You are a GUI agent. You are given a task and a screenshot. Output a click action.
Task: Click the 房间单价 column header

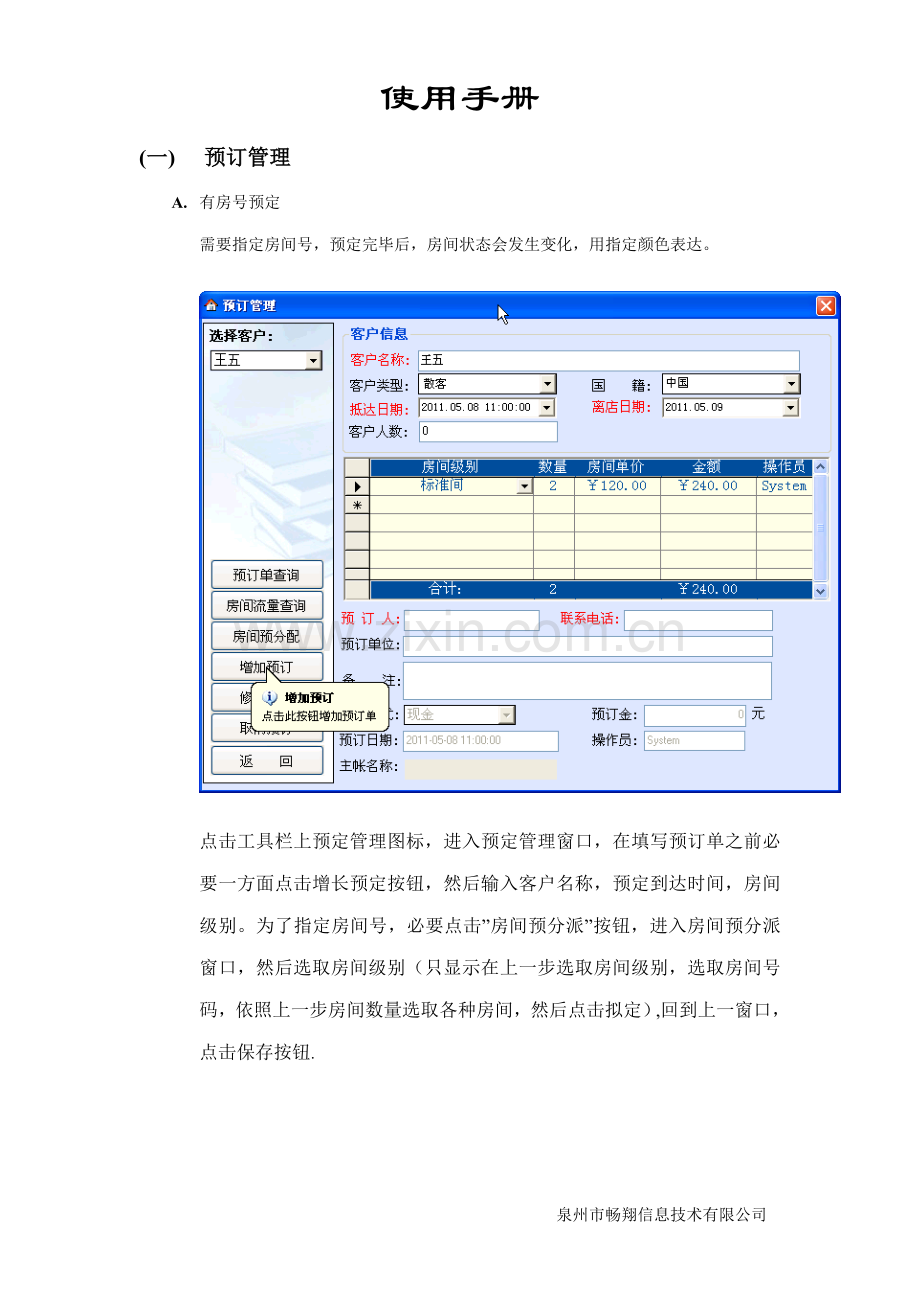(616, 467)
